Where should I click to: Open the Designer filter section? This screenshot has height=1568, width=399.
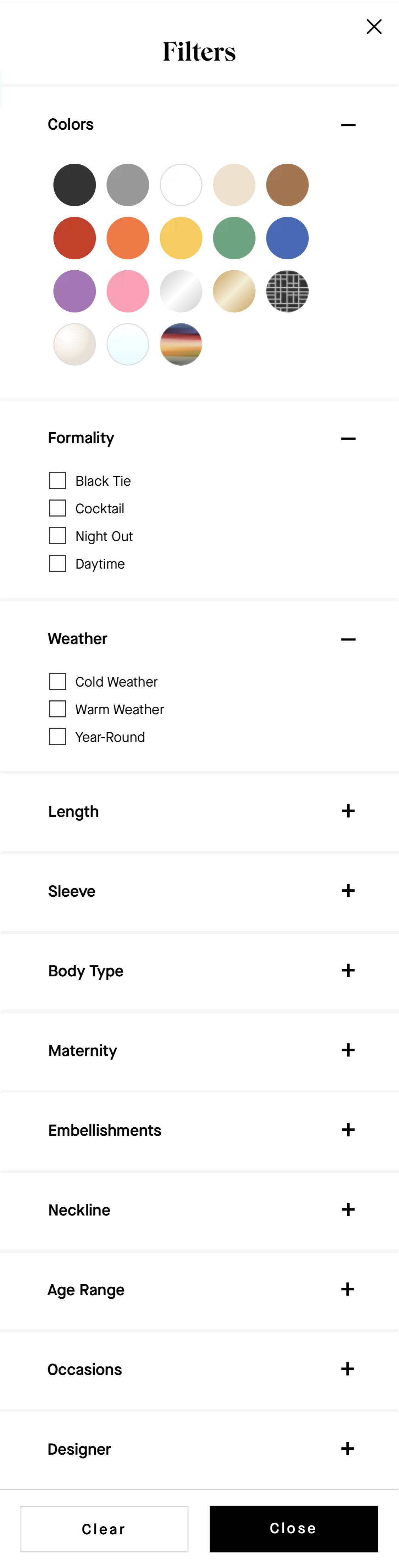[348, 1449]
